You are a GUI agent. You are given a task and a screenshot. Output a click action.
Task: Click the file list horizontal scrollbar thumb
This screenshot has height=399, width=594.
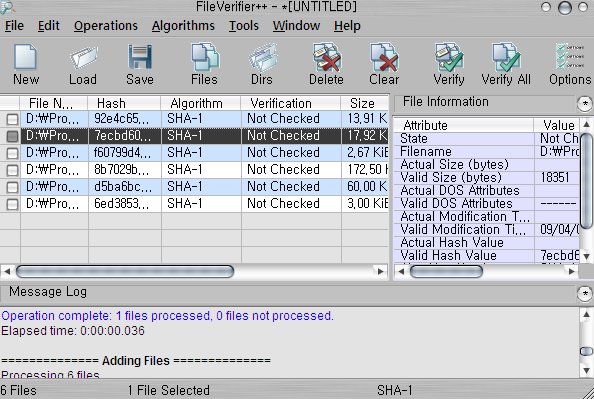tap(125, 271)
